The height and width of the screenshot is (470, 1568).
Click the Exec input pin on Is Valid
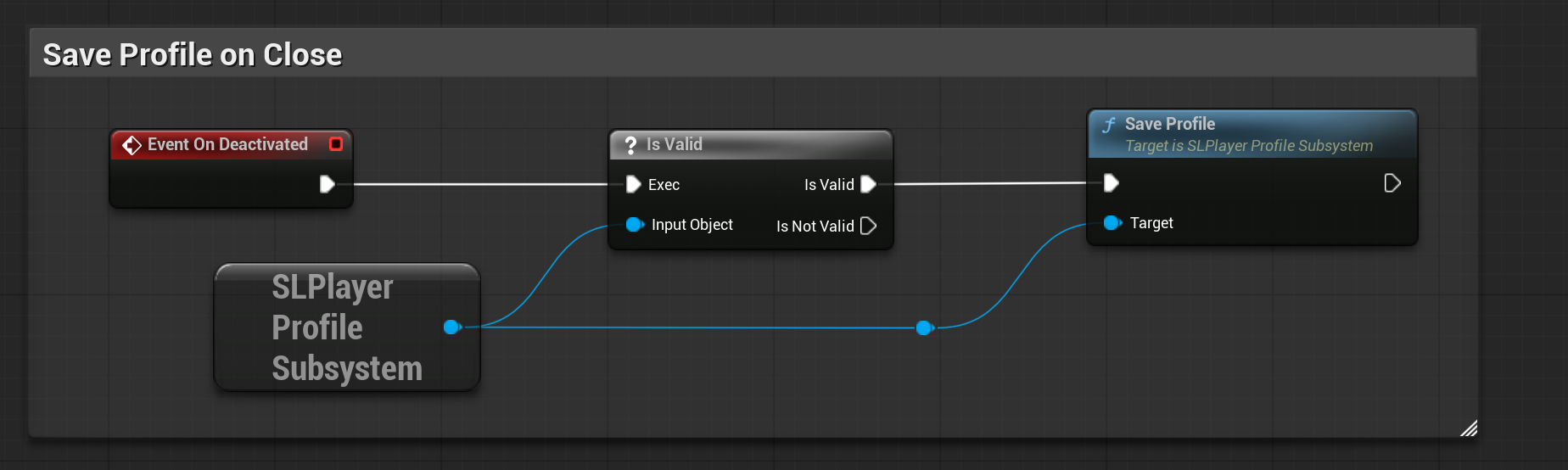click(x=633, y=184)
